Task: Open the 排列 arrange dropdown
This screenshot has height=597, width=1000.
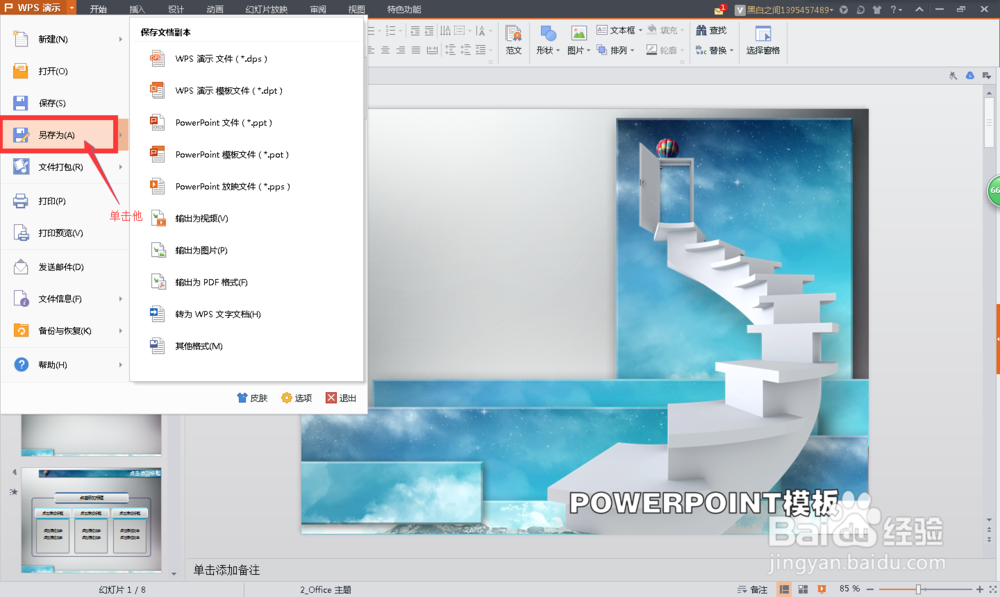Action: pyautogui.click(x=615, y=50)
